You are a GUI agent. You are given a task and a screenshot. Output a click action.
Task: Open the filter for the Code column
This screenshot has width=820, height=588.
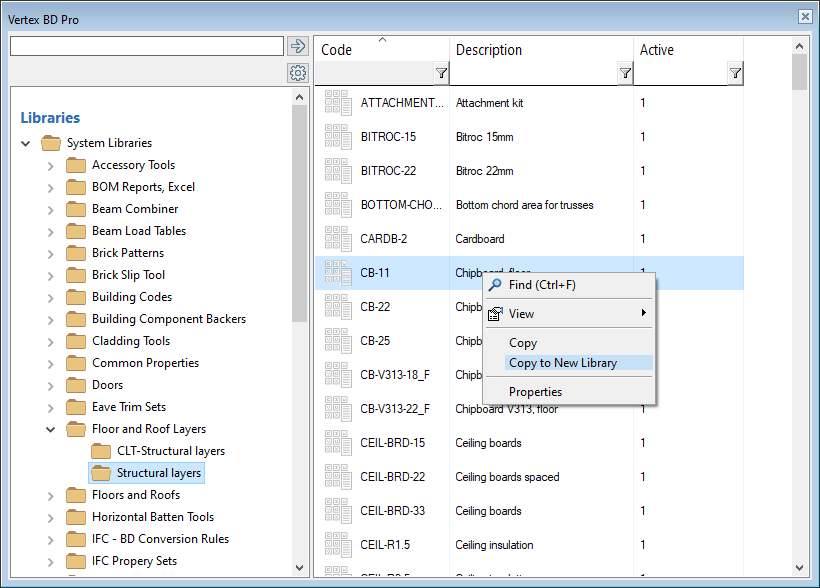pos(441,72)
